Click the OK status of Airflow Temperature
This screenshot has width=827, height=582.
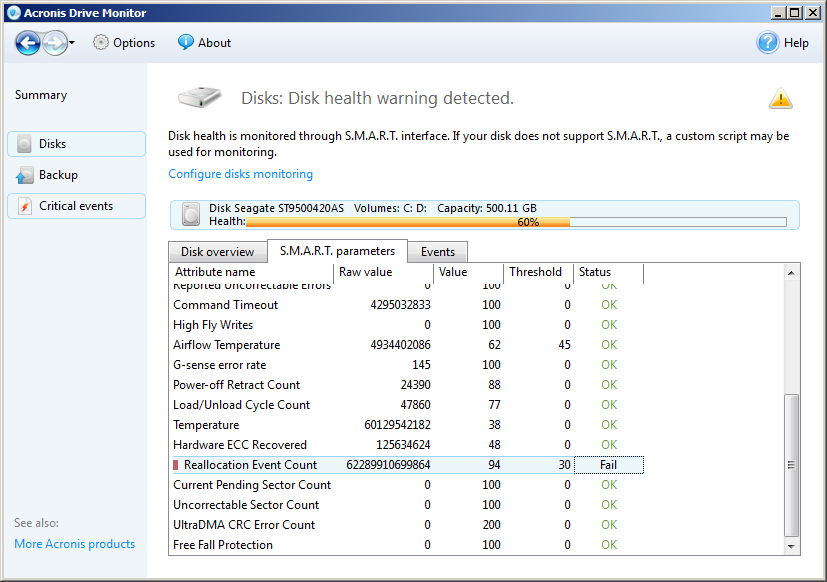point(609,345)
